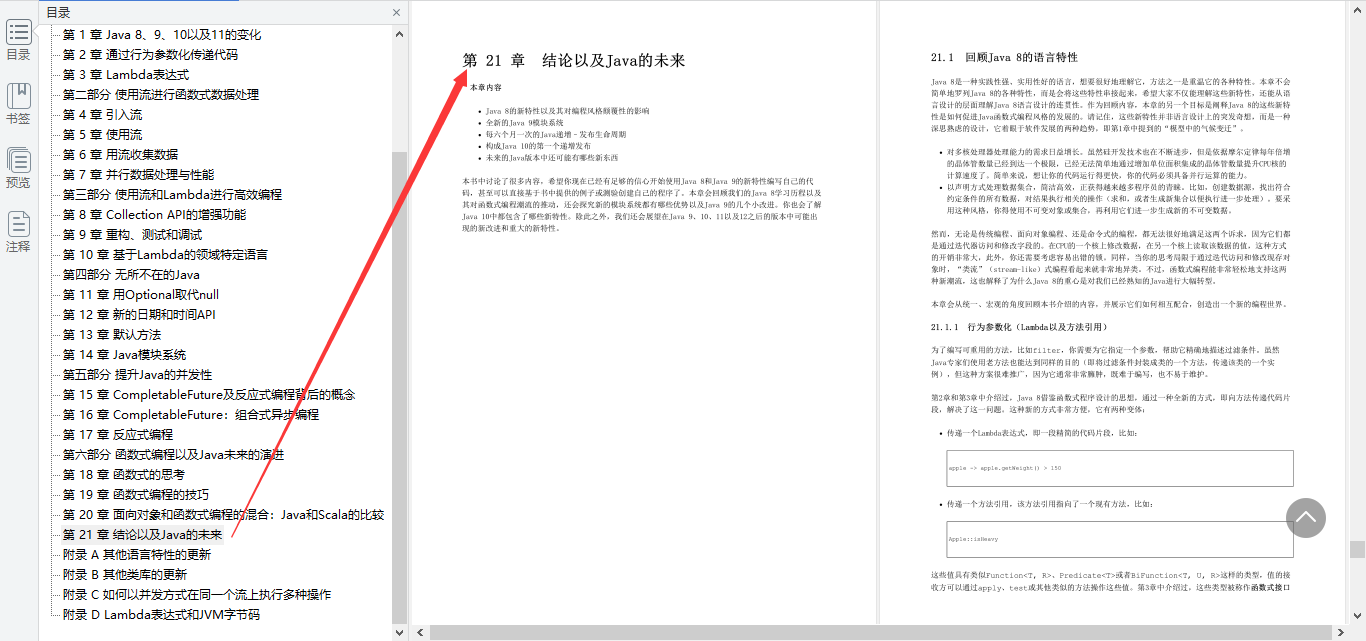1366x641 pixels.
Task: Go to 第 18 章 函数式的思考
Action: click(x=124, y=475)
